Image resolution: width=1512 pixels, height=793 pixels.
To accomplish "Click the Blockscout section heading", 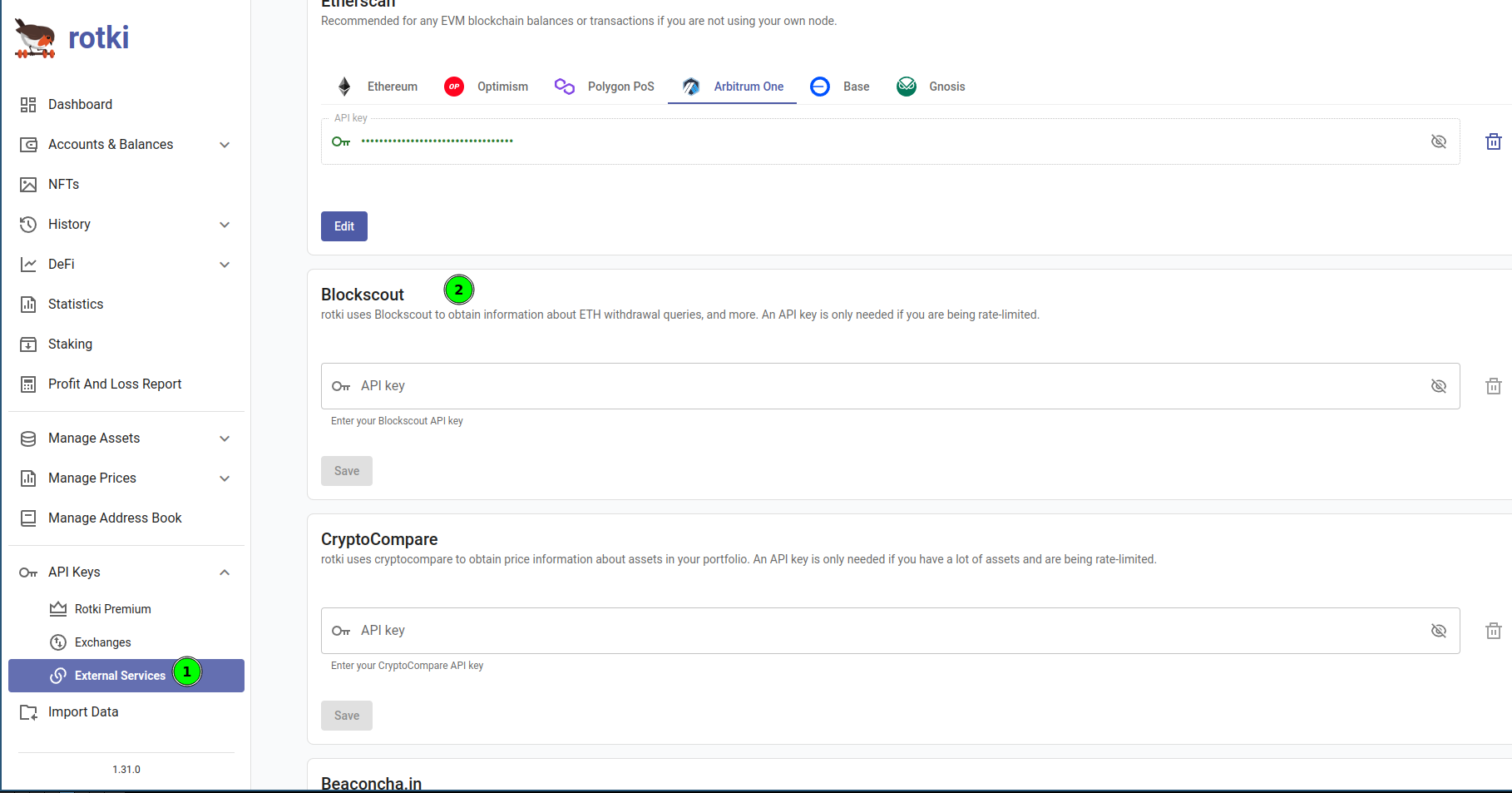I will click(x=363, y=295).
